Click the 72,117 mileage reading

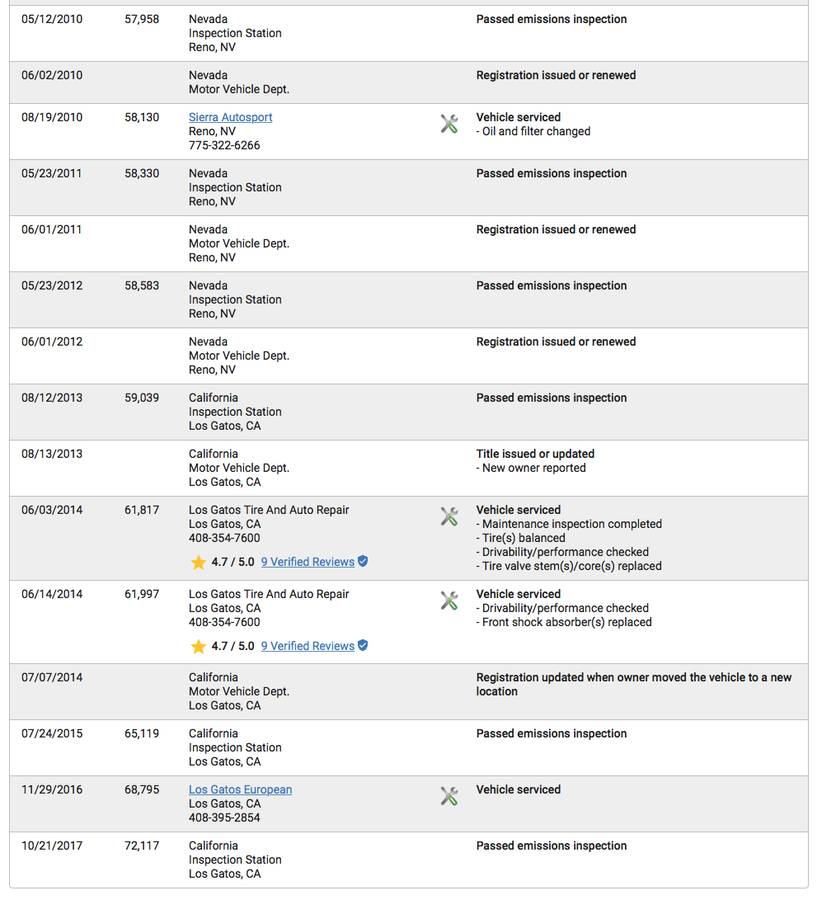141,845
